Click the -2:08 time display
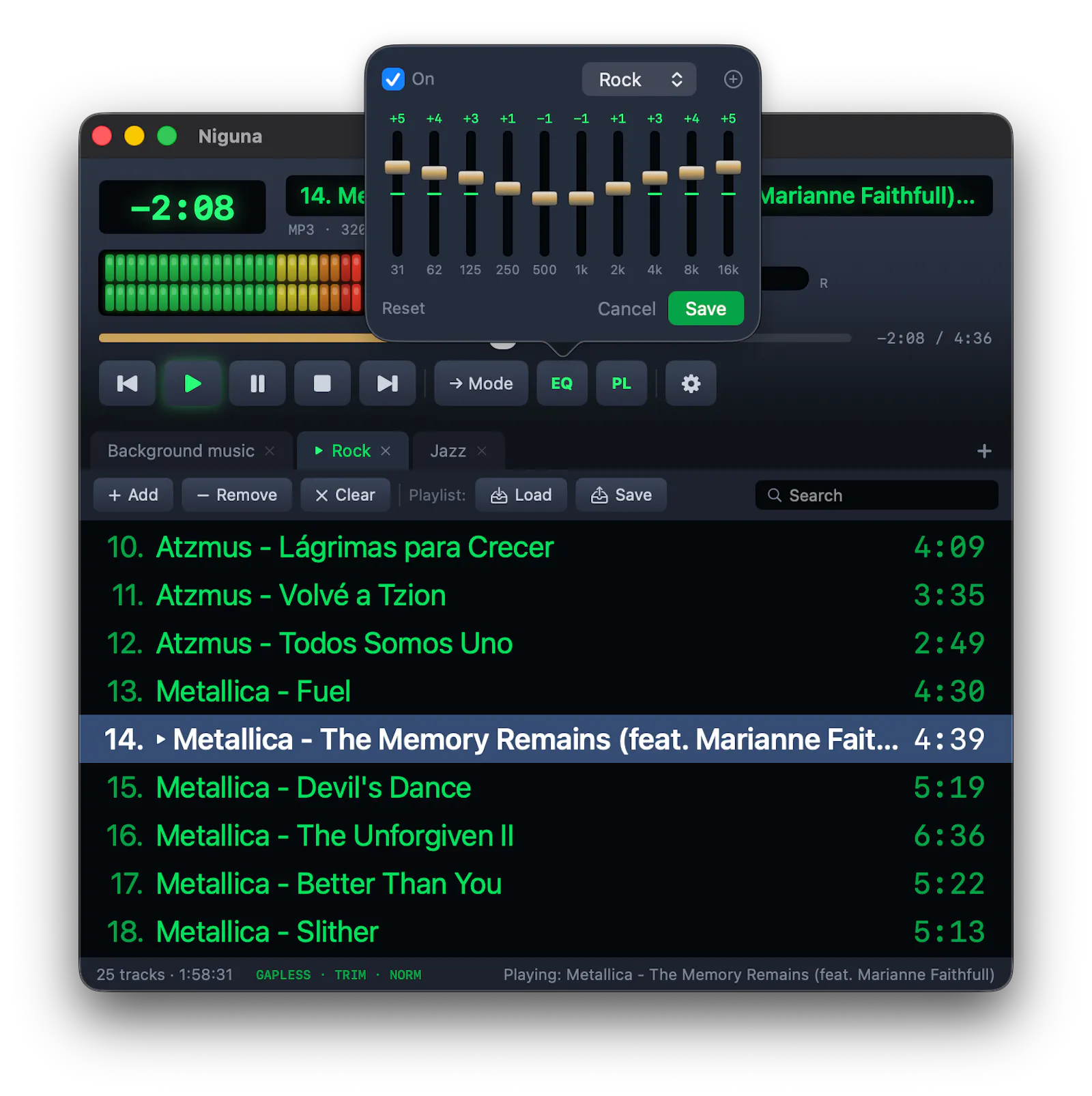The height and width of the screenshot is (1096, 1092). pyautogui.click(x=182, y=207)
